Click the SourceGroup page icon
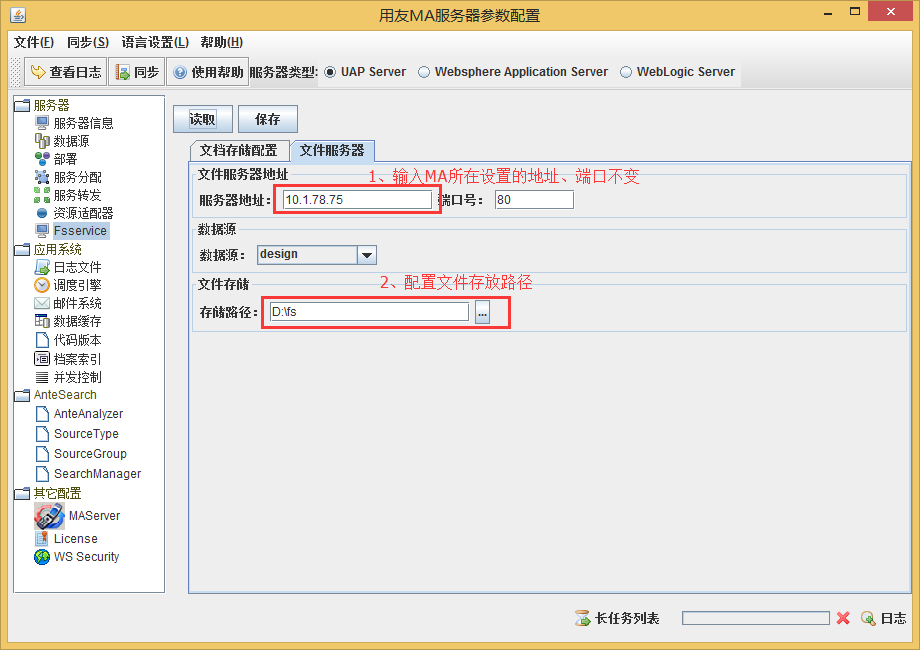 [x=42, y=453]
